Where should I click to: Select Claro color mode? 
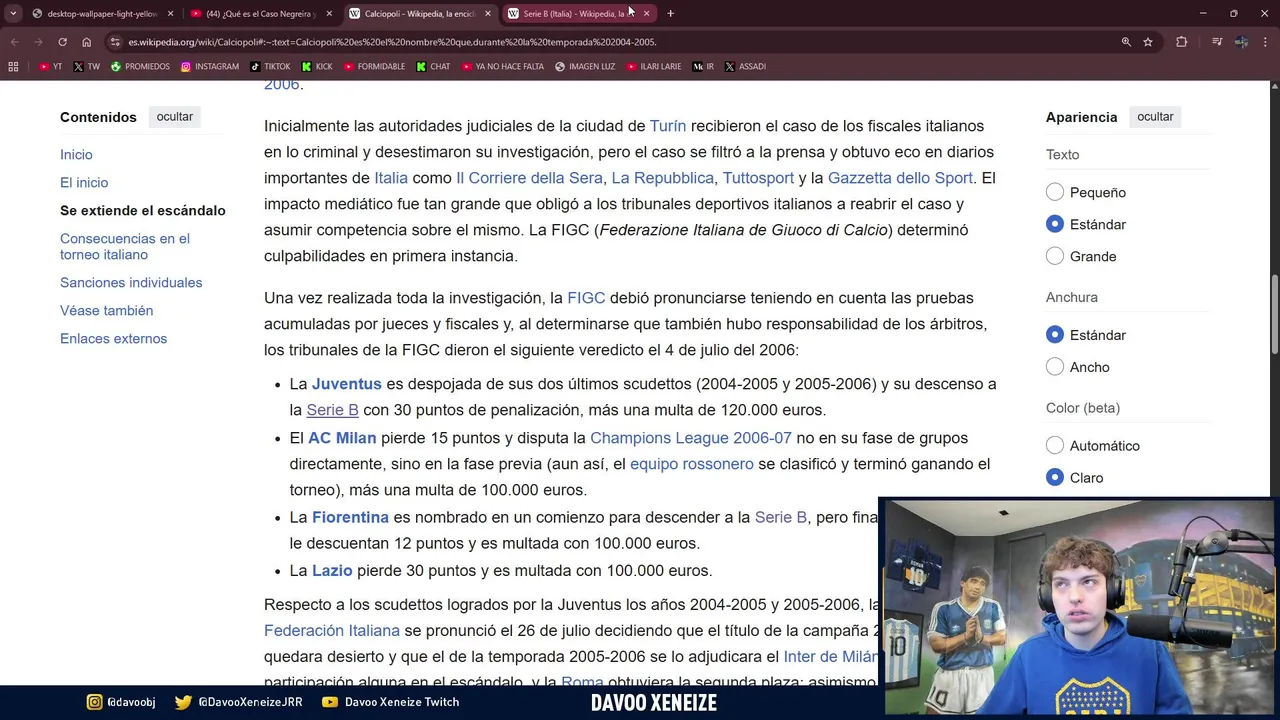coord(1055,478)
